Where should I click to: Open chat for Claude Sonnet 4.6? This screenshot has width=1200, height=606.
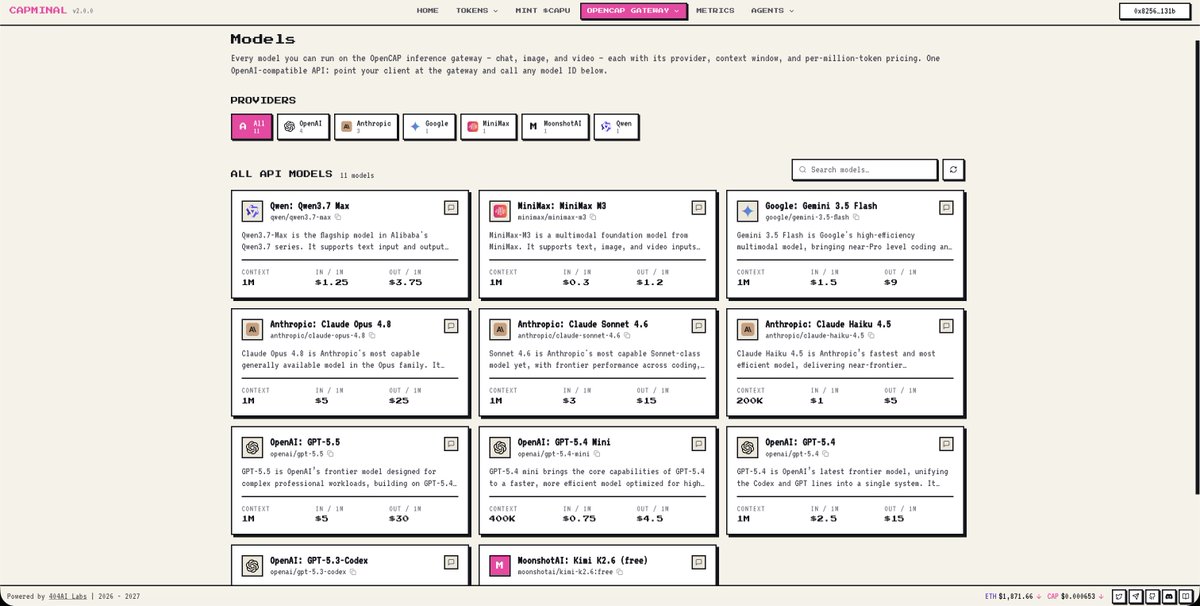pos(698,325)
